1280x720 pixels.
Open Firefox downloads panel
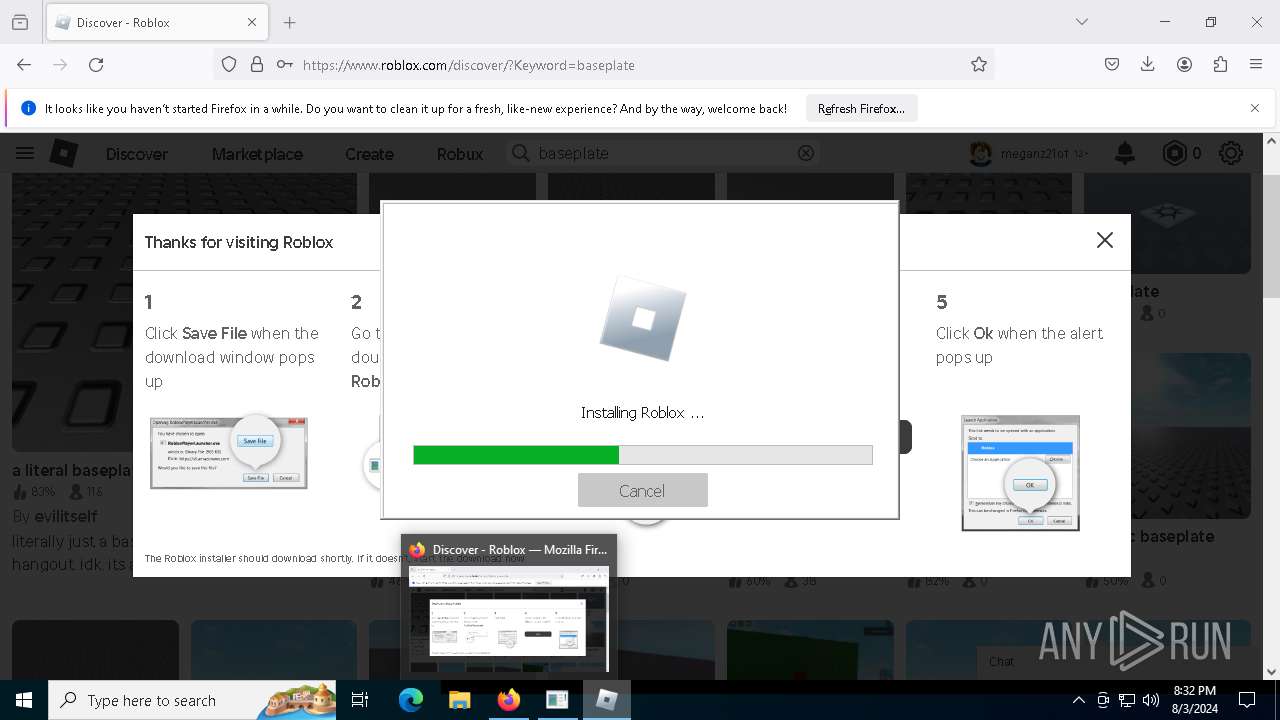[x=1148, y=64]
